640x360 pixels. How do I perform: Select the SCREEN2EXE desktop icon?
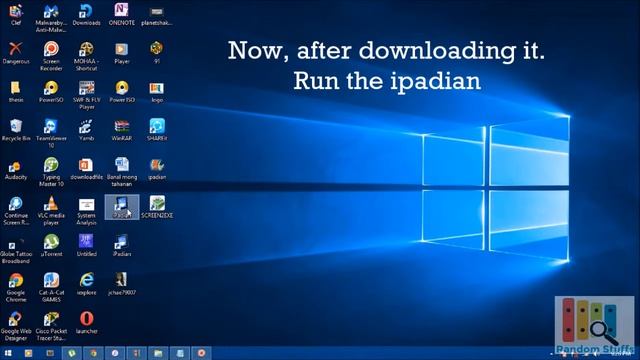click(x=157, y=207)
